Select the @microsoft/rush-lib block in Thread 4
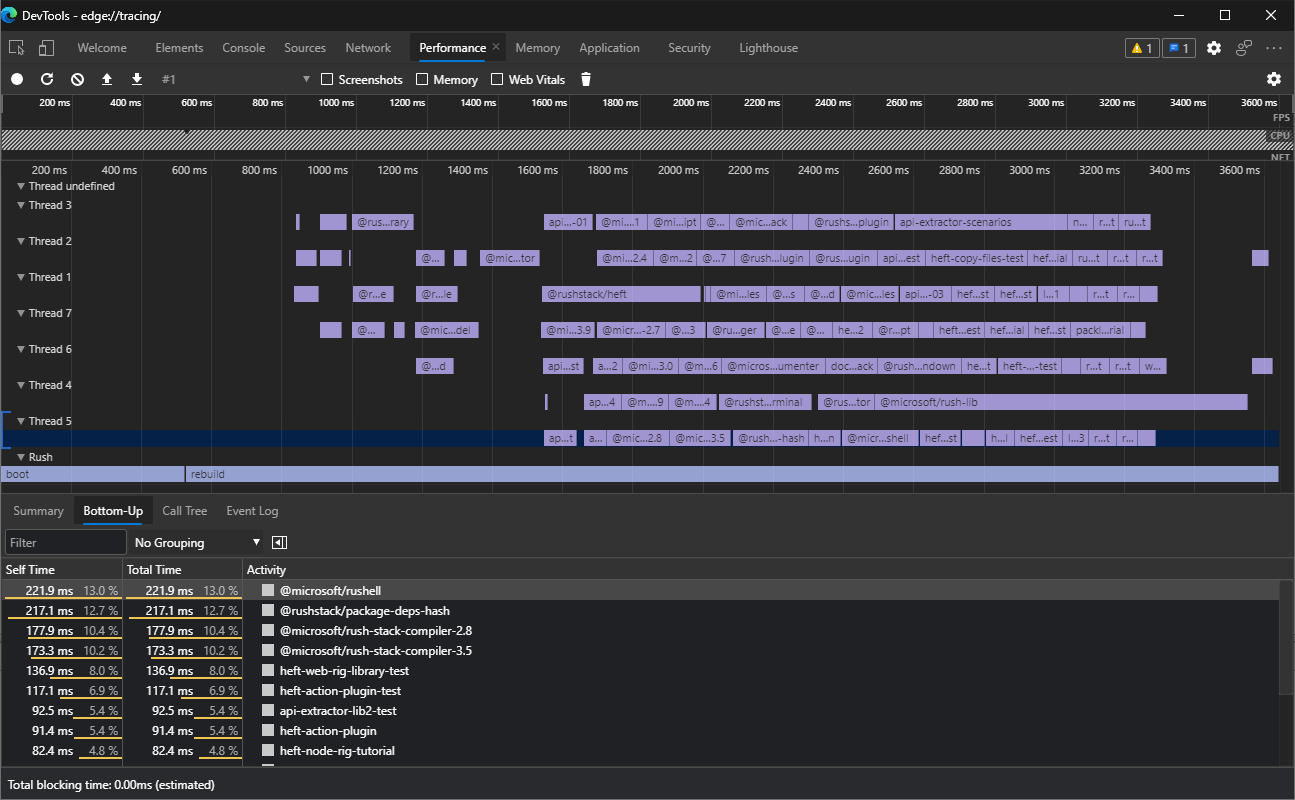Screen dimensions: 1295x800 tap(1061, 402)
